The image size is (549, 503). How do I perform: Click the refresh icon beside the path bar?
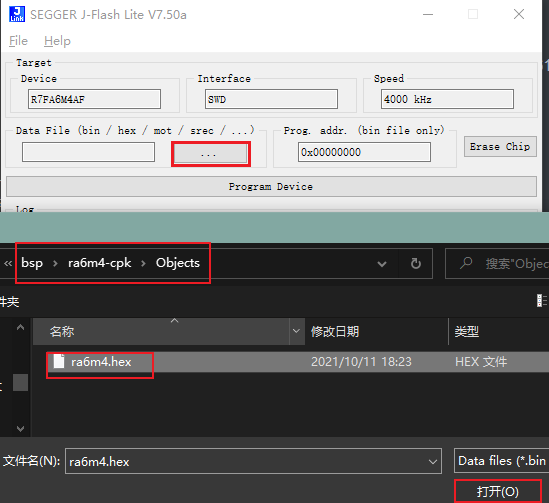tap(416, 263)
